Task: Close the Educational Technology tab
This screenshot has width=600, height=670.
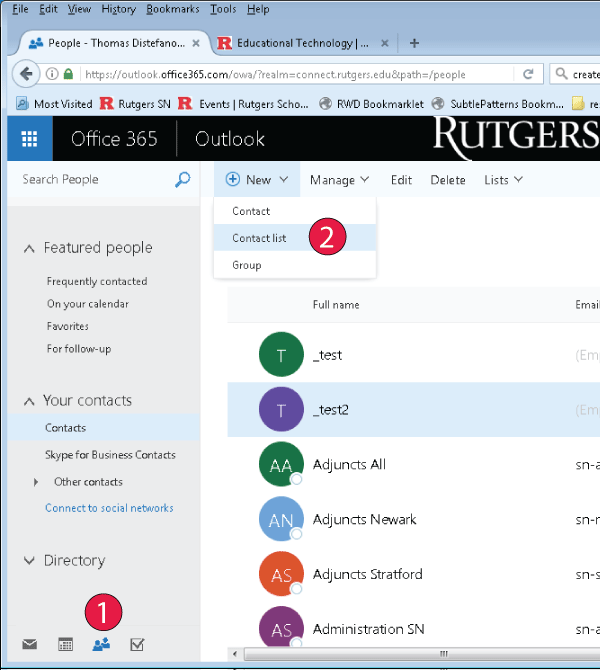Action: [385, 43]
